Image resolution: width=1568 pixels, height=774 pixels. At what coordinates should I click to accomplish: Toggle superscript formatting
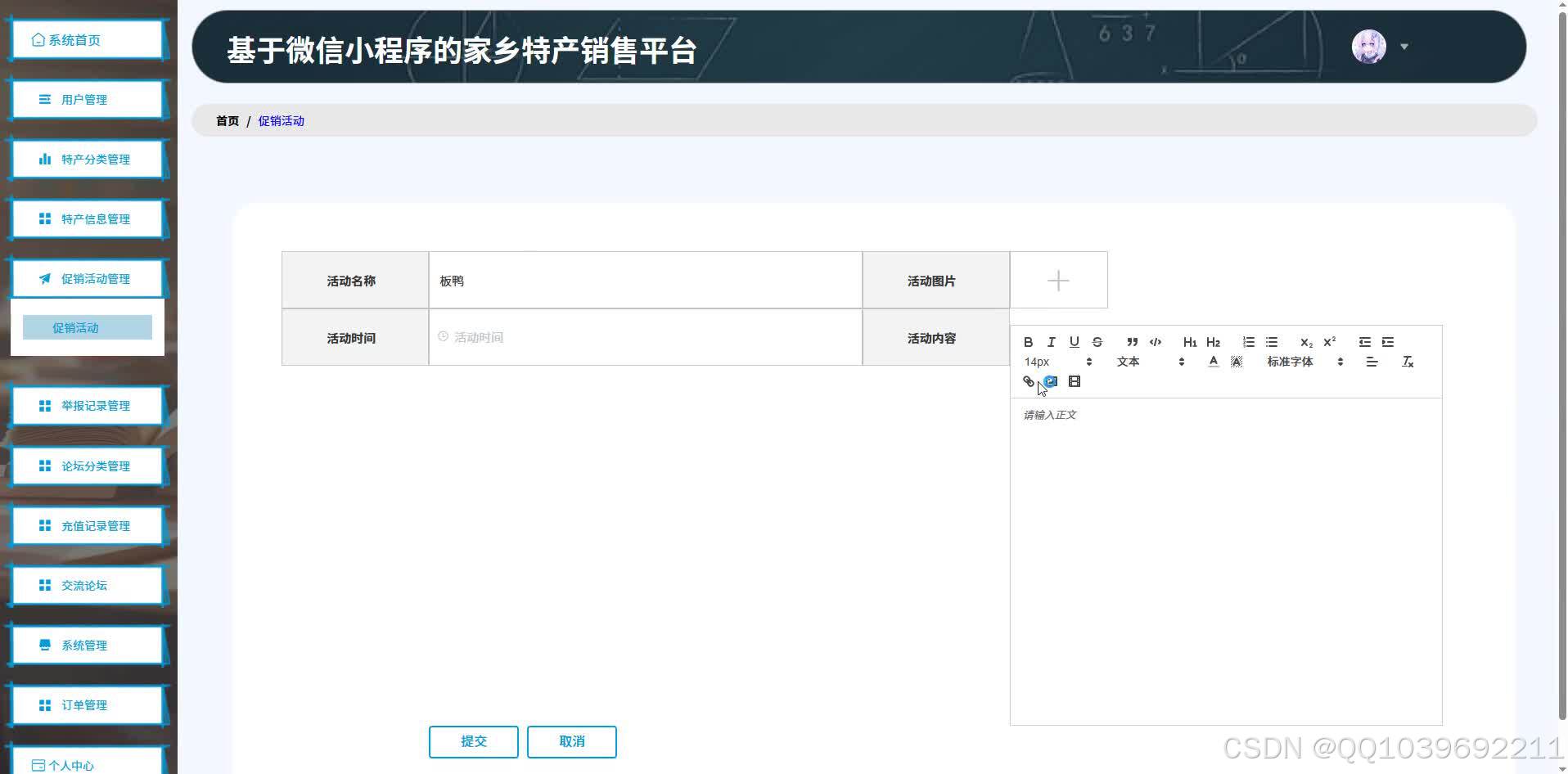1329,342
